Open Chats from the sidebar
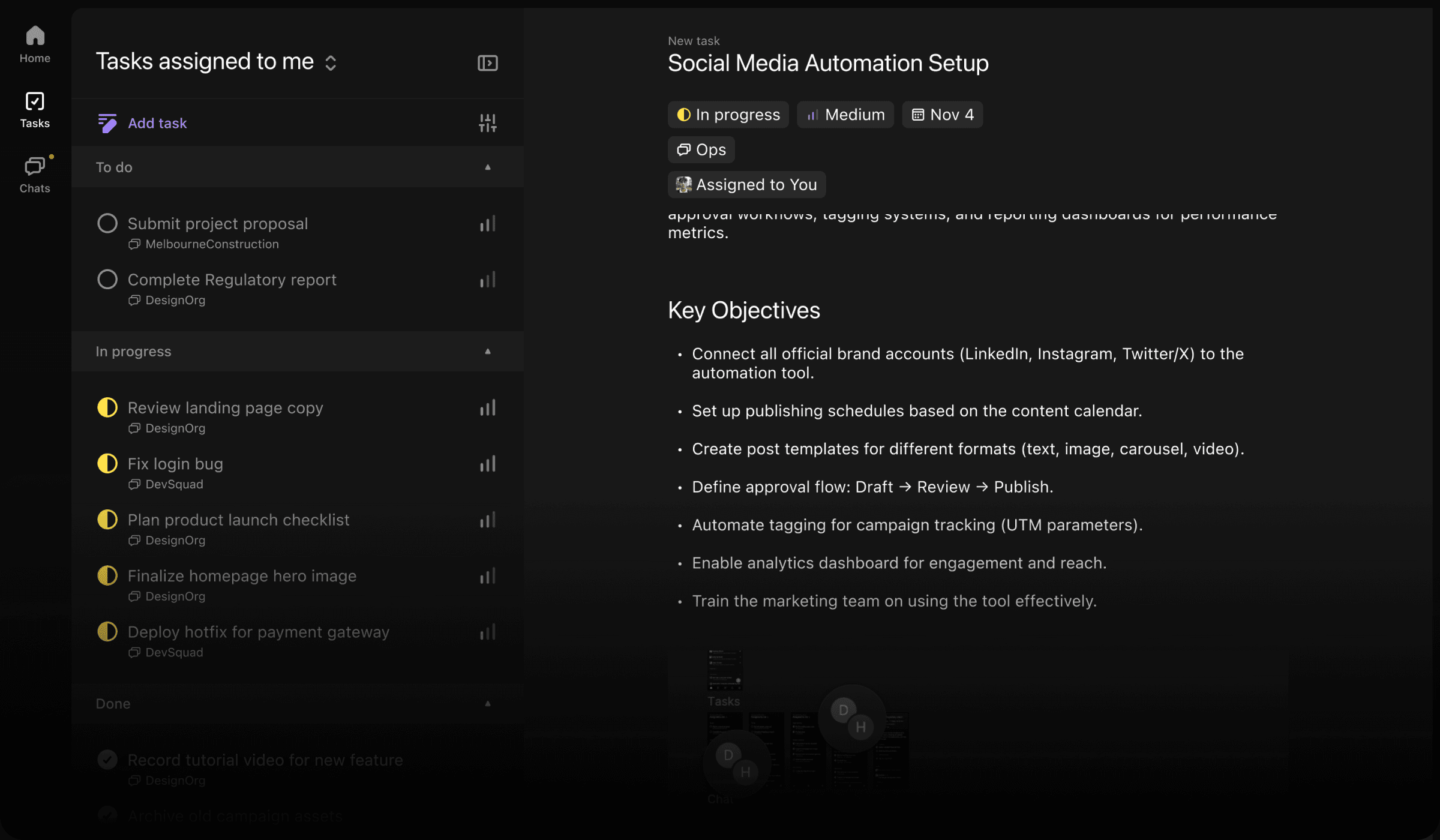This screenshot has height=840, width=1440. tap(34, 173)
